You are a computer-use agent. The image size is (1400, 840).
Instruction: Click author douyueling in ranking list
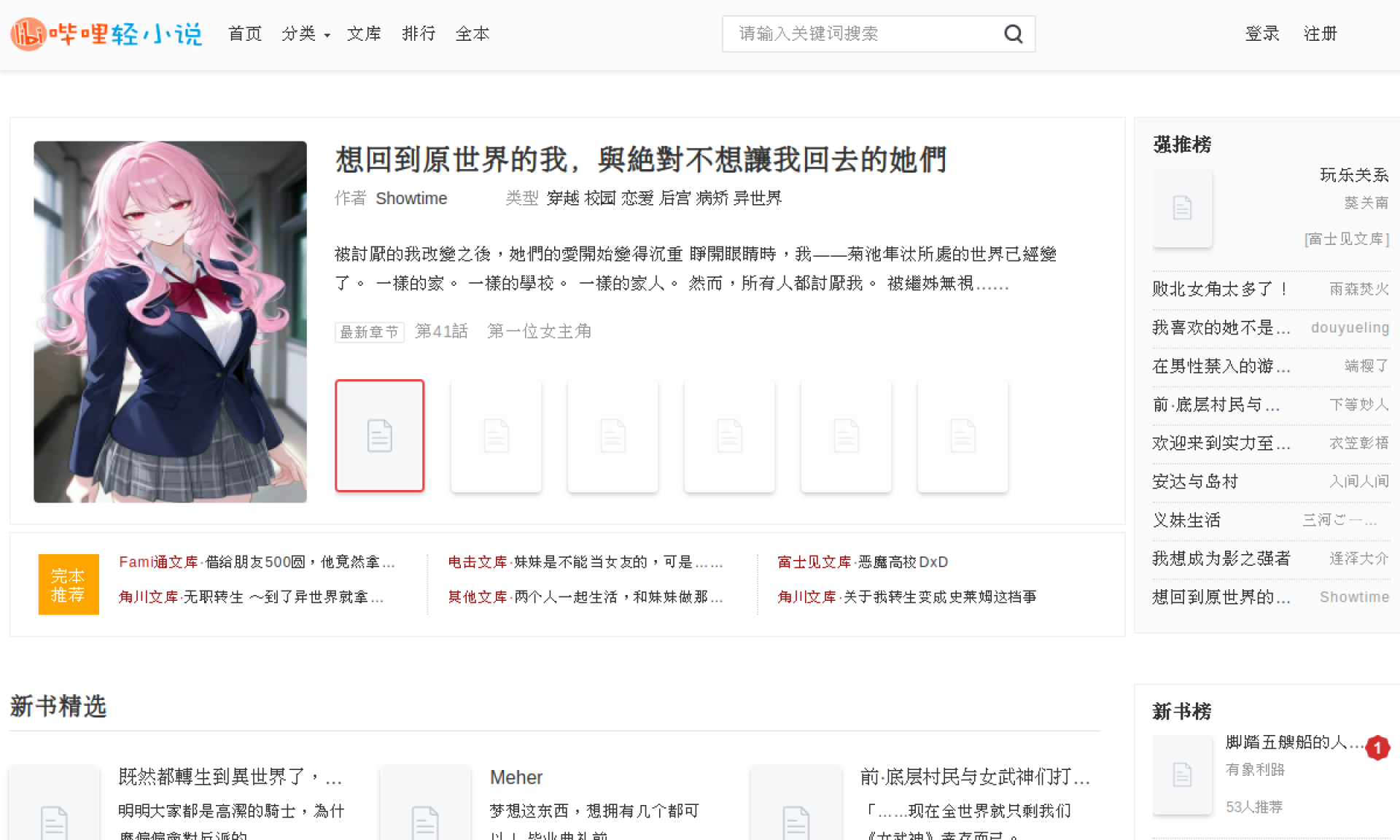1350,327
